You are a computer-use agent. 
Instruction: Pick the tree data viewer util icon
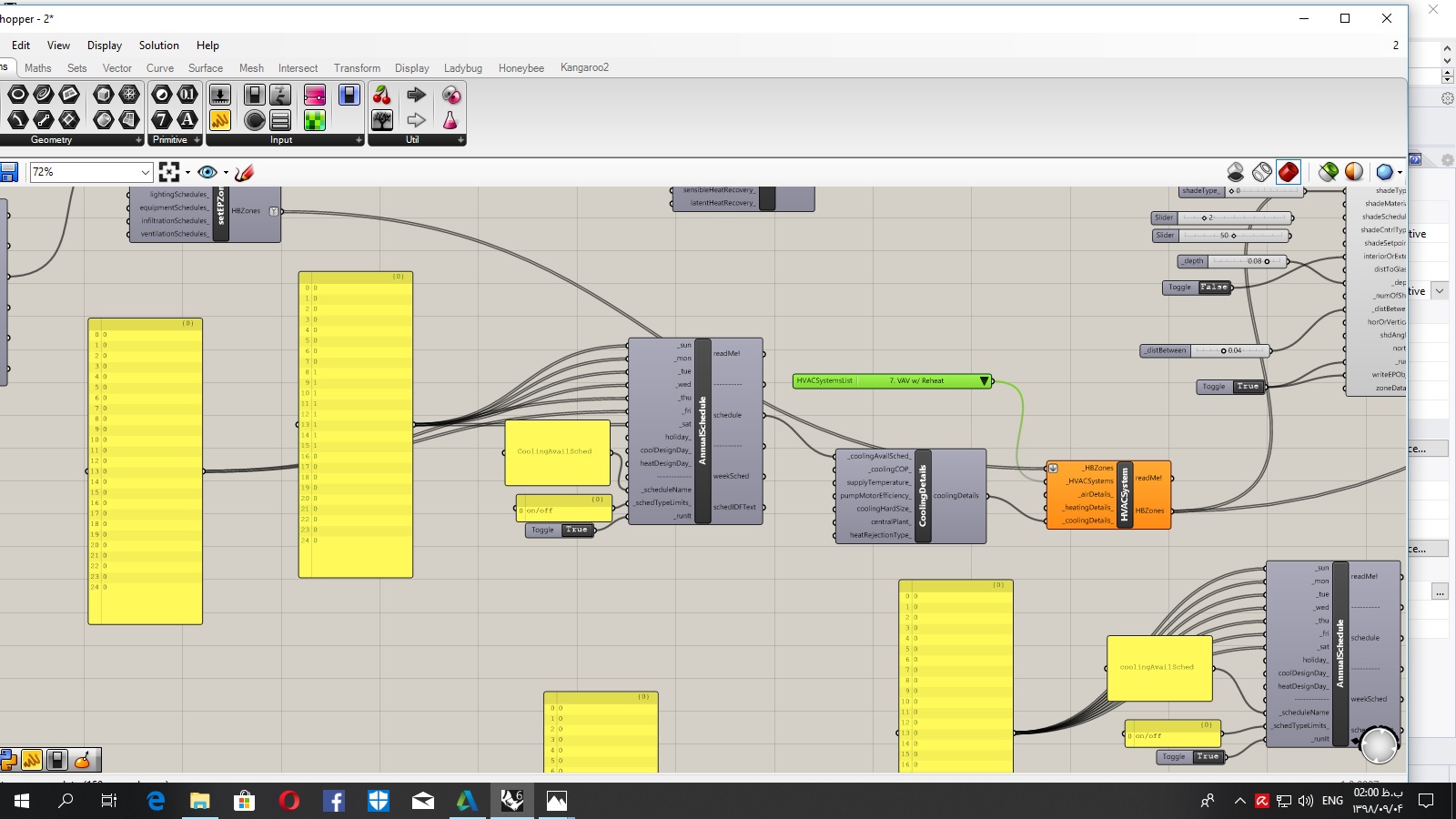[382, 120]
